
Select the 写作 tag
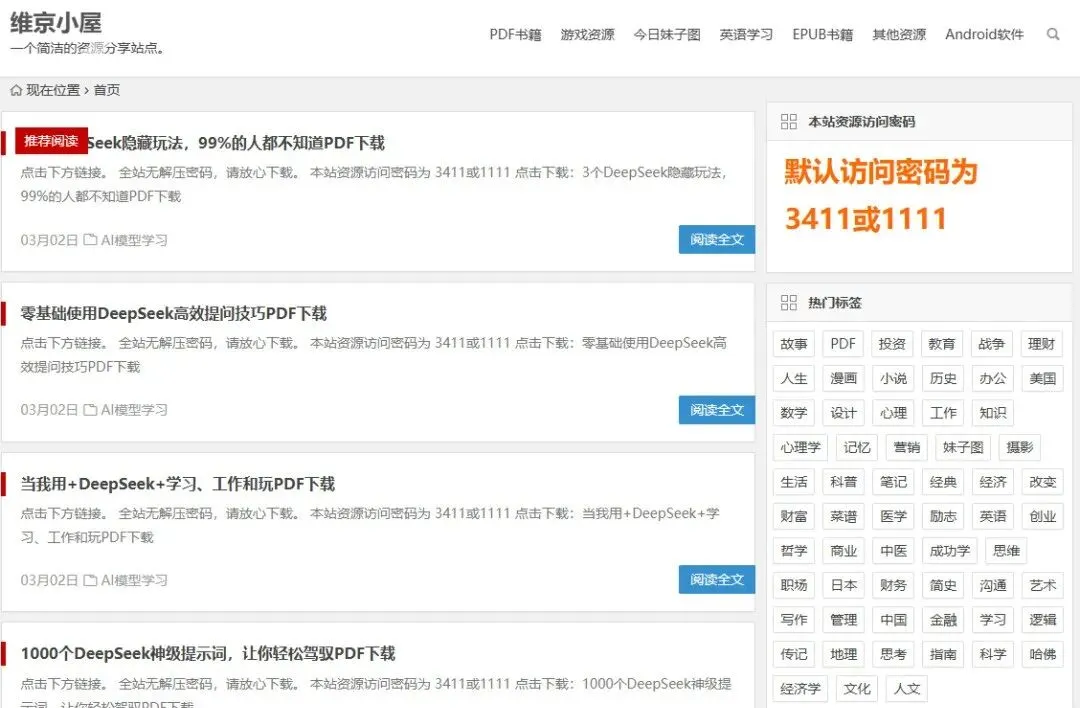click(x=793, y=620)
